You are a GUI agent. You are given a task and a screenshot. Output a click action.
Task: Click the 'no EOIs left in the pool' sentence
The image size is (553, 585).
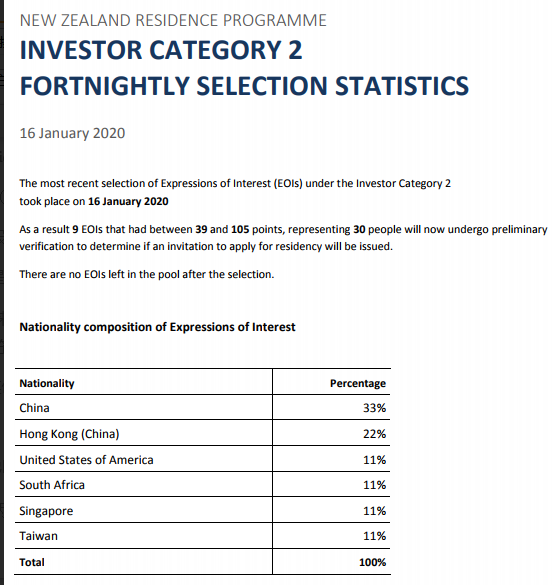pos(147,274)
